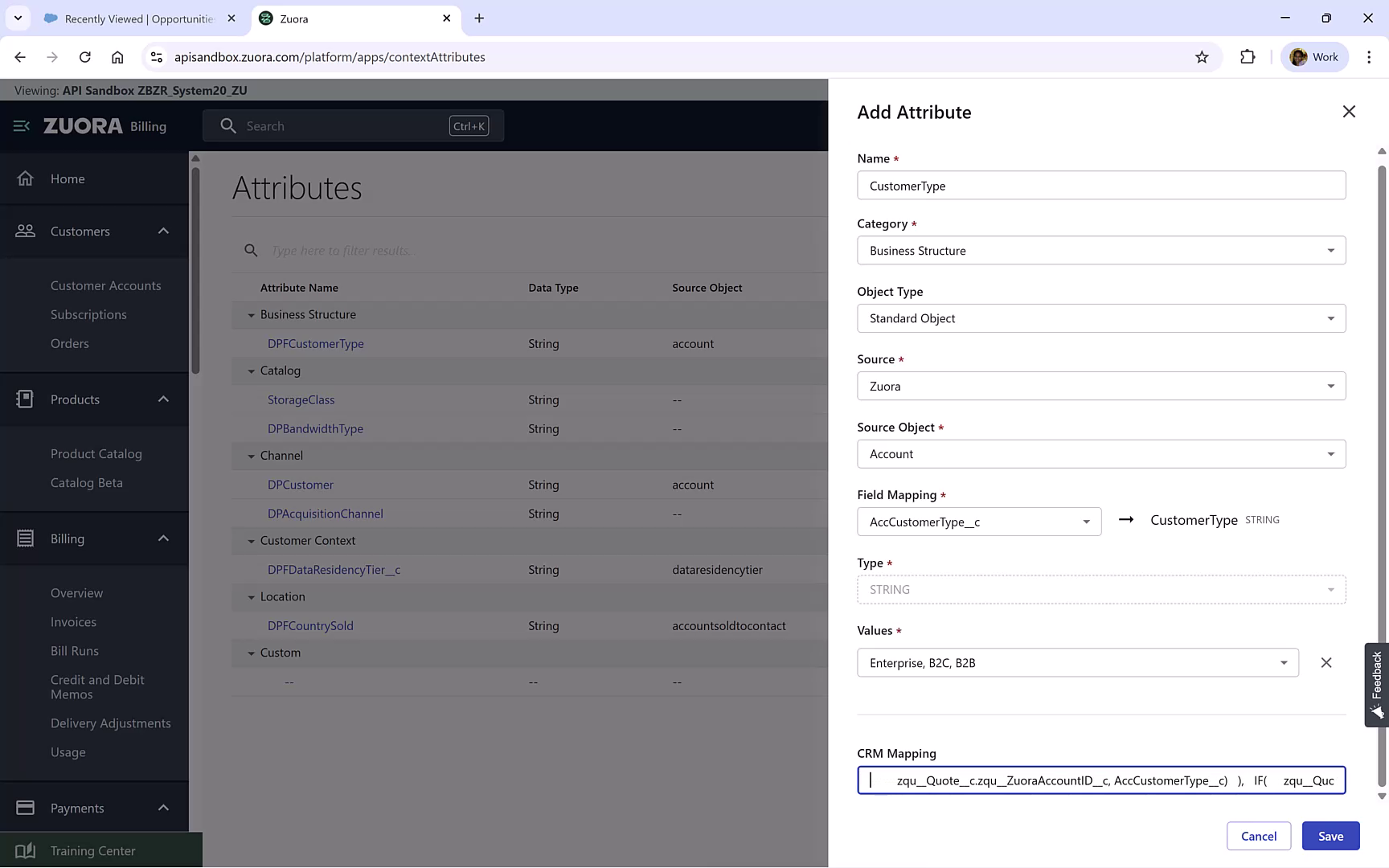Viewport: 1389px width, 868px height.
Task: Bookmark the page with the star icon
Action: [1202, 57]
